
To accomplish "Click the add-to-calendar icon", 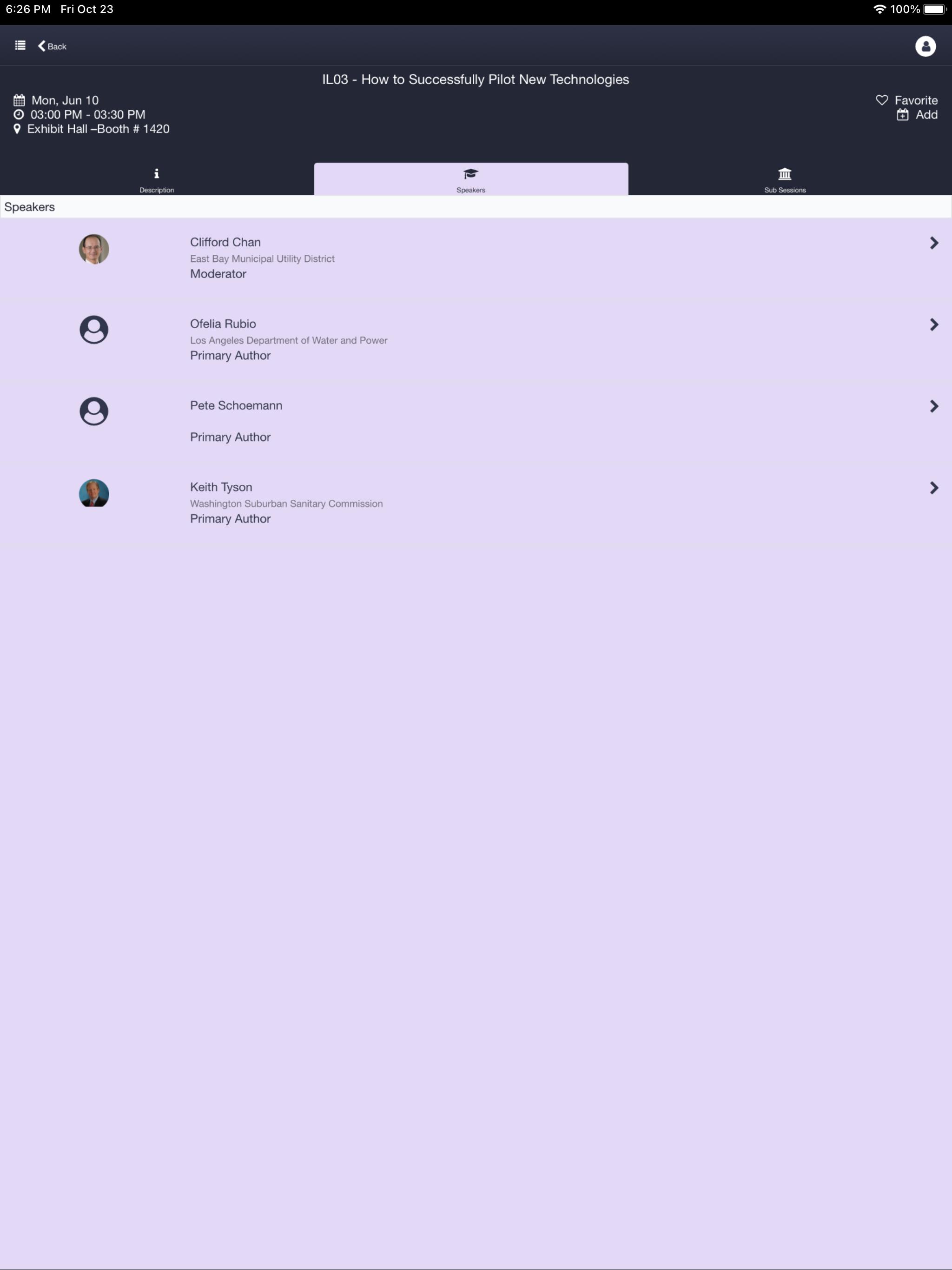I will point(903,115).
